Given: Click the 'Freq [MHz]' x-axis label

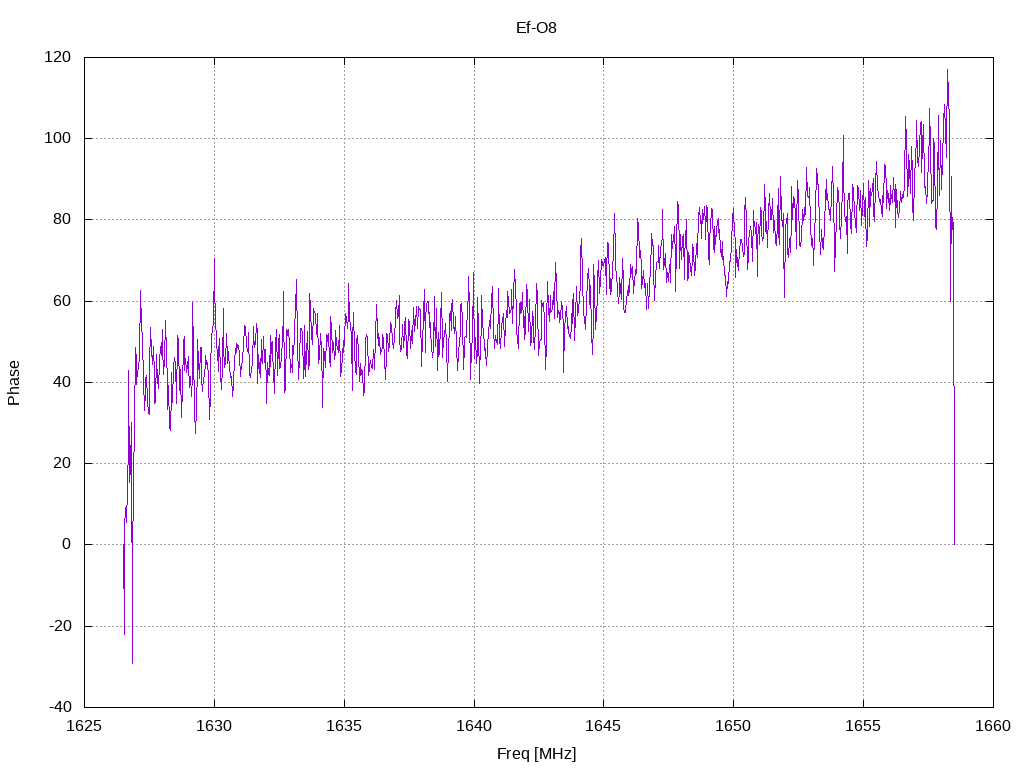Looking at the screenshot, I should [x=536, y=754].
